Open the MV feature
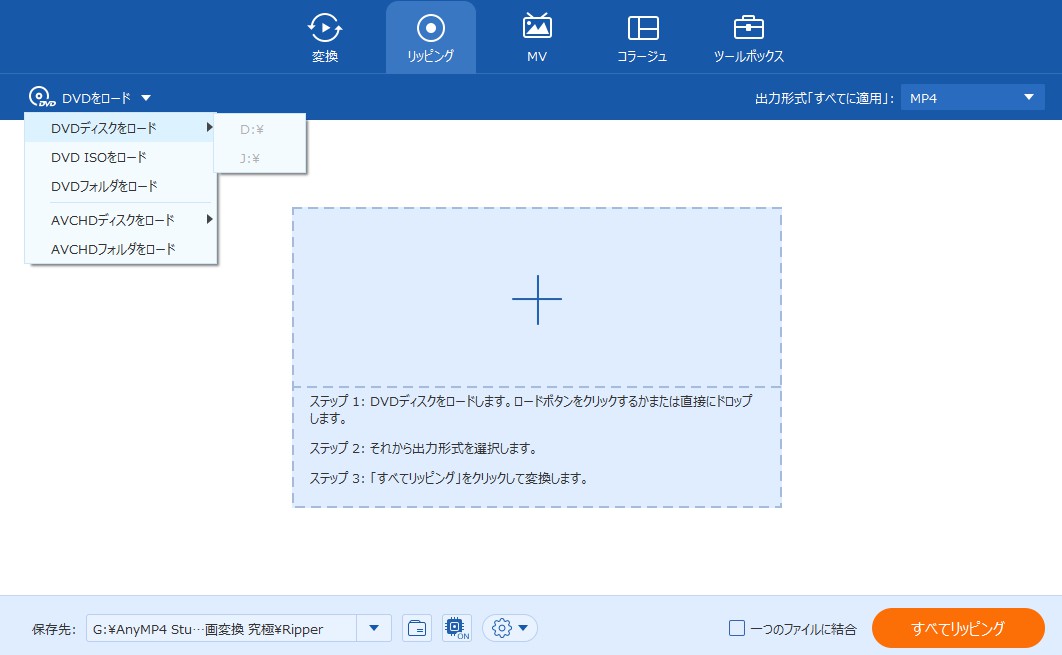1062x655 pixels. 536,37
